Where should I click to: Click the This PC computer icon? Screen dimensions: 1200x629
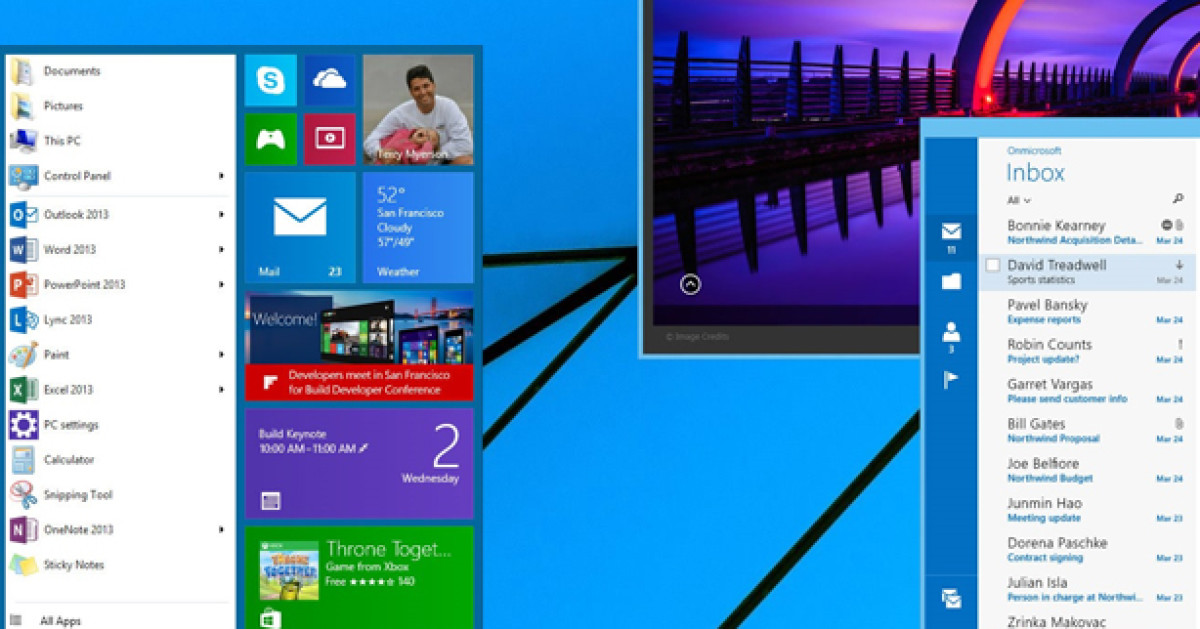pyautogui.click(x=23, y=141)
